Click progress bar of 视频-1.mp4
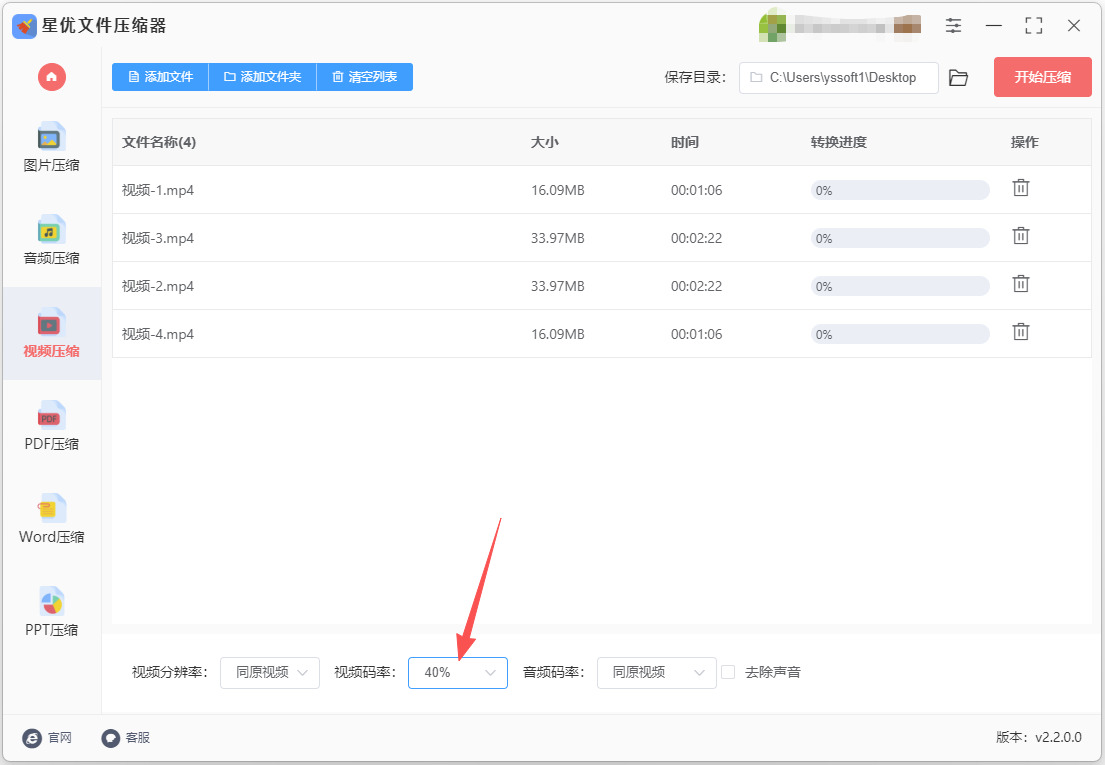The height and width of the screenshot is (765, 1105). pos(900,190)
